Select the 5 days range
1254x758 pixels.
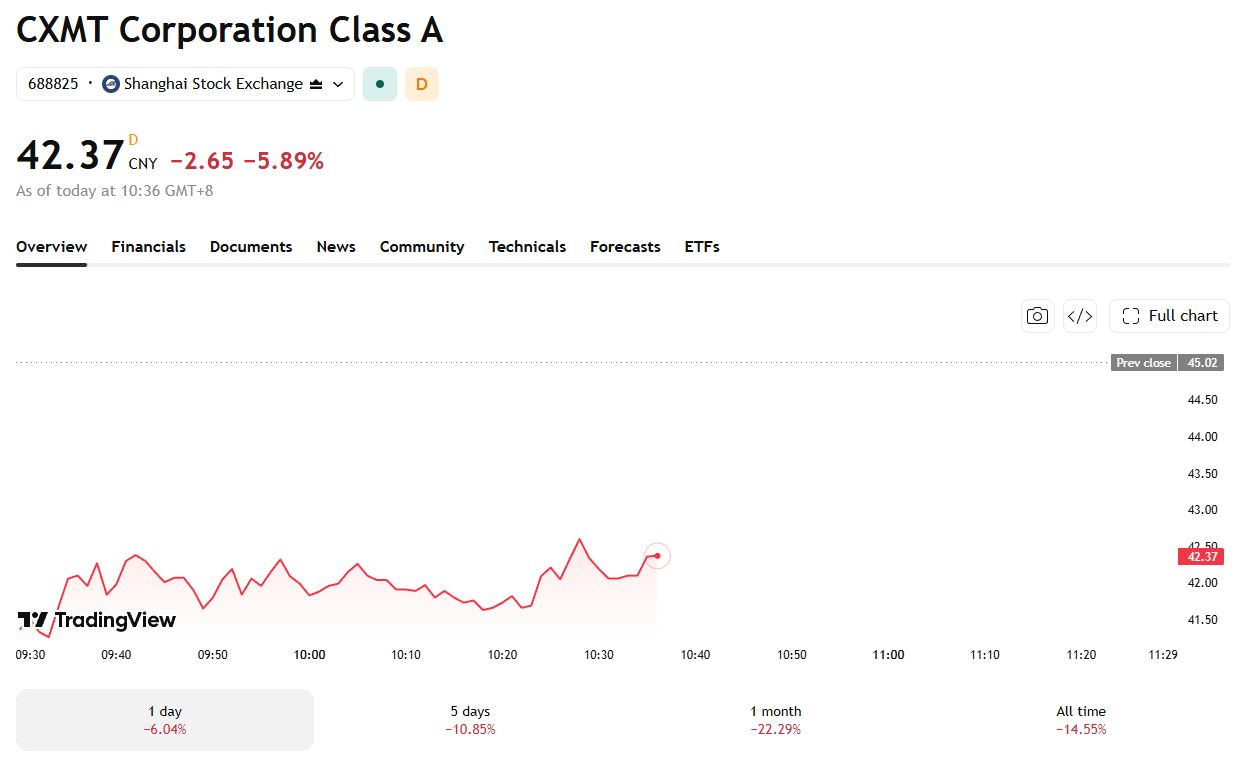[x=470, y=720]
